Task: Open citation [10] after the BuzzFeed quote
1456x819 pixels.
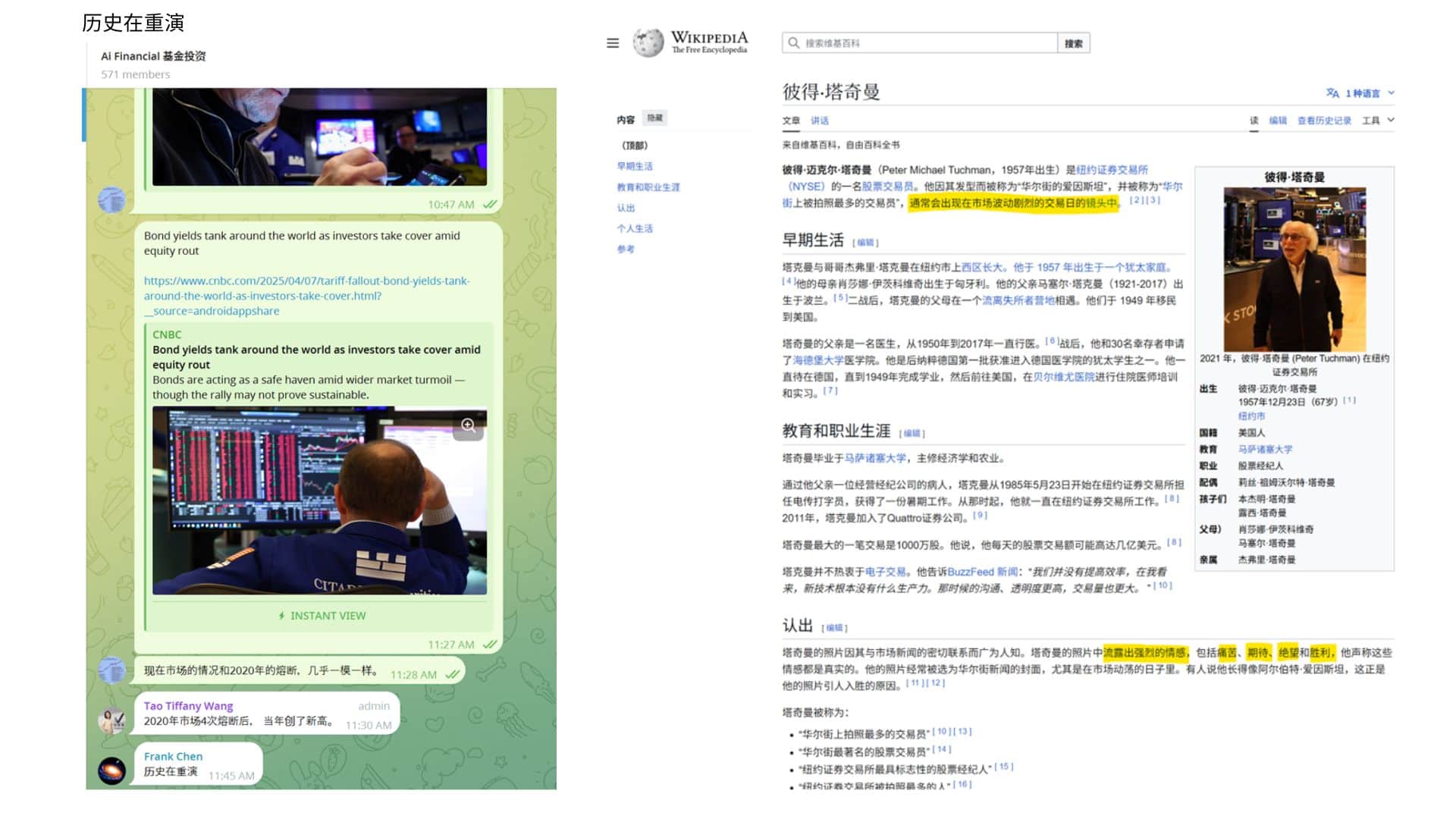Action: tap(1163, 585)
